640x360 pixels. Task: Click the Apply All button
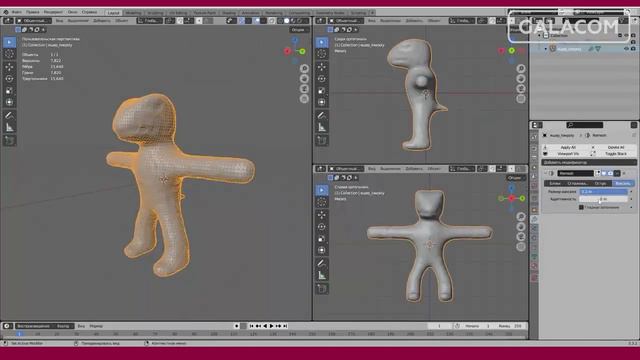565,147
